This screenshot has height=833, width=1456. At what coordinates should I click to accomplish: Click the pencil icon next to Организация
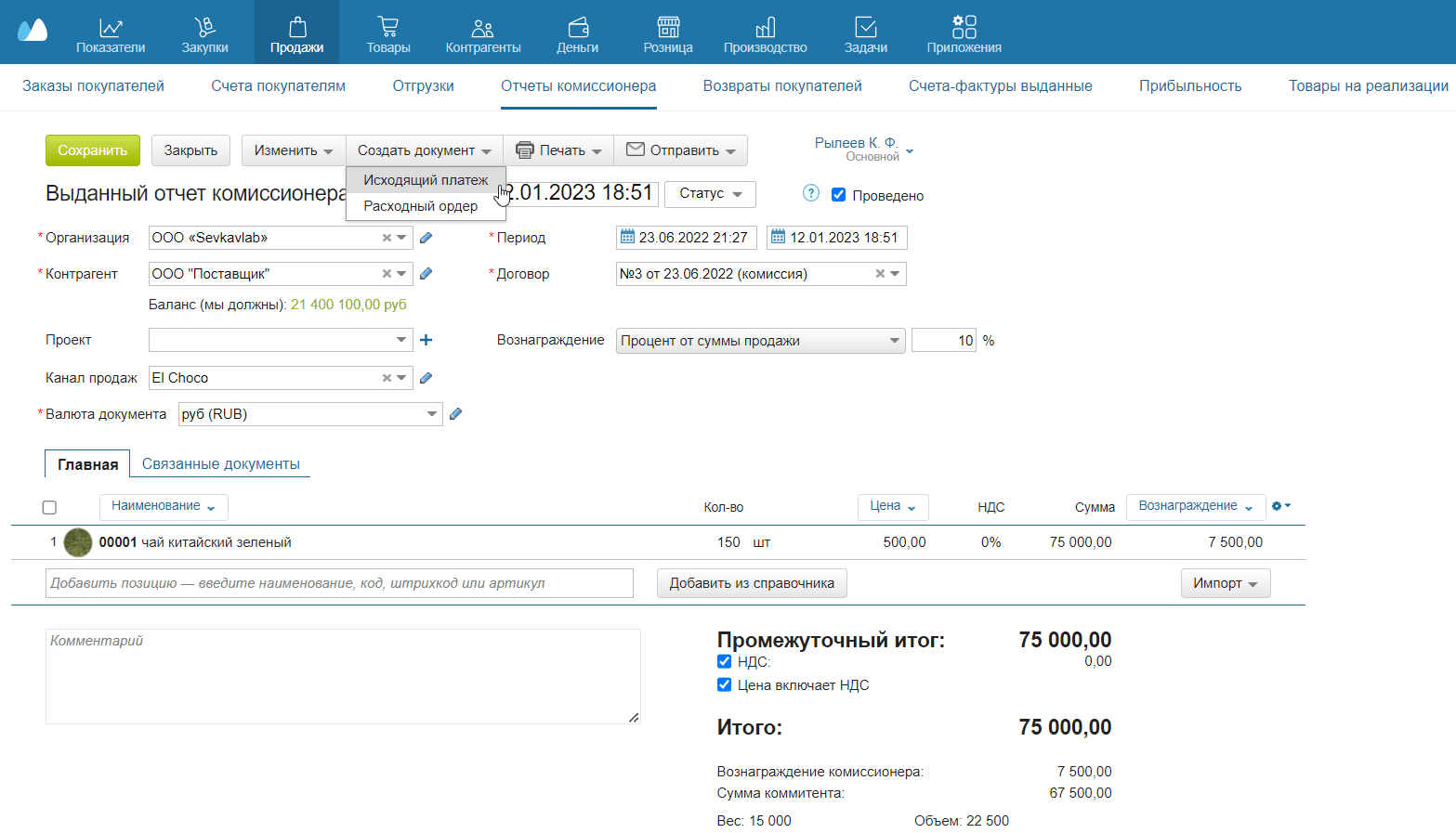[x=426, y=238]
